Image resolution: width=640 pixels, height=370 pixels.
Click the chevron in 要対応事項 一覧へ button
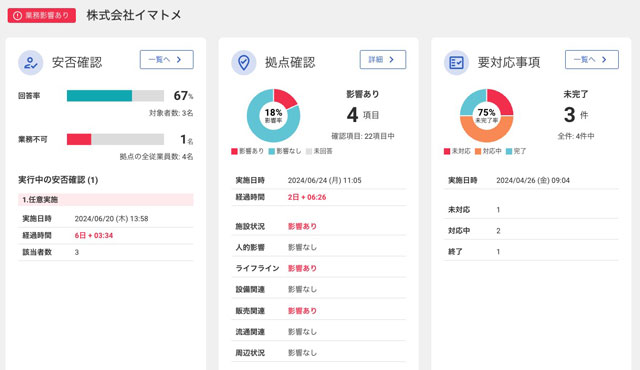604,60
